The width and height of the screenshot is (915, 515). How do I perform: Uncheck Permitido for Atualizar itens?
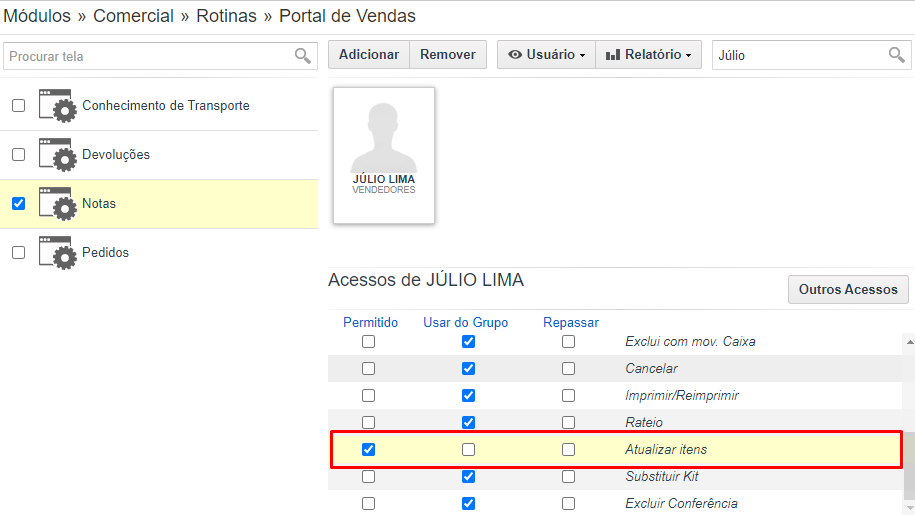click(x=368, y=450)
